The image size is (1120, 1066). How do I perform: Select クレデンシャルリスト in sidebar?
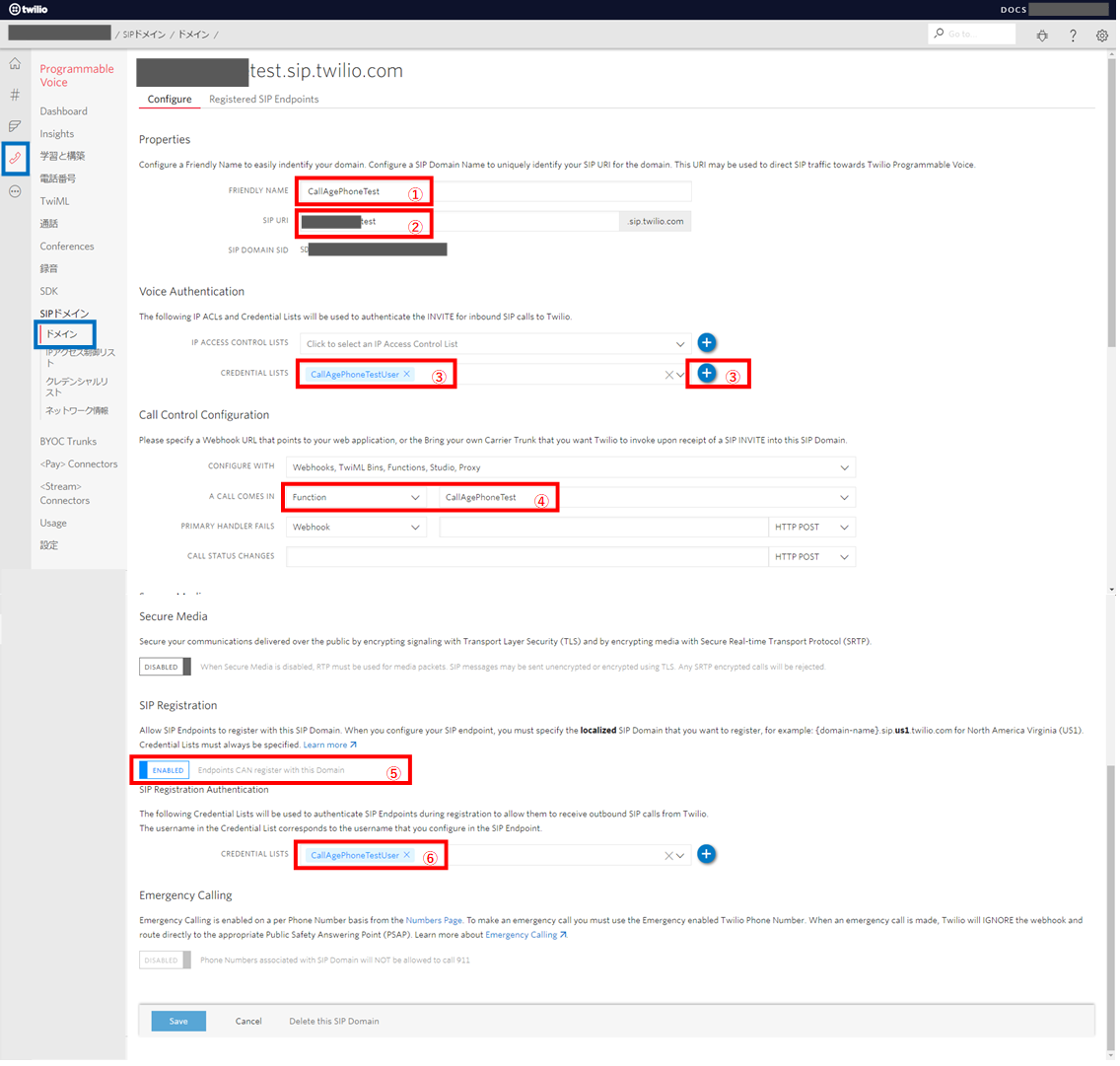pyautogui.click(x=77, y=388)
